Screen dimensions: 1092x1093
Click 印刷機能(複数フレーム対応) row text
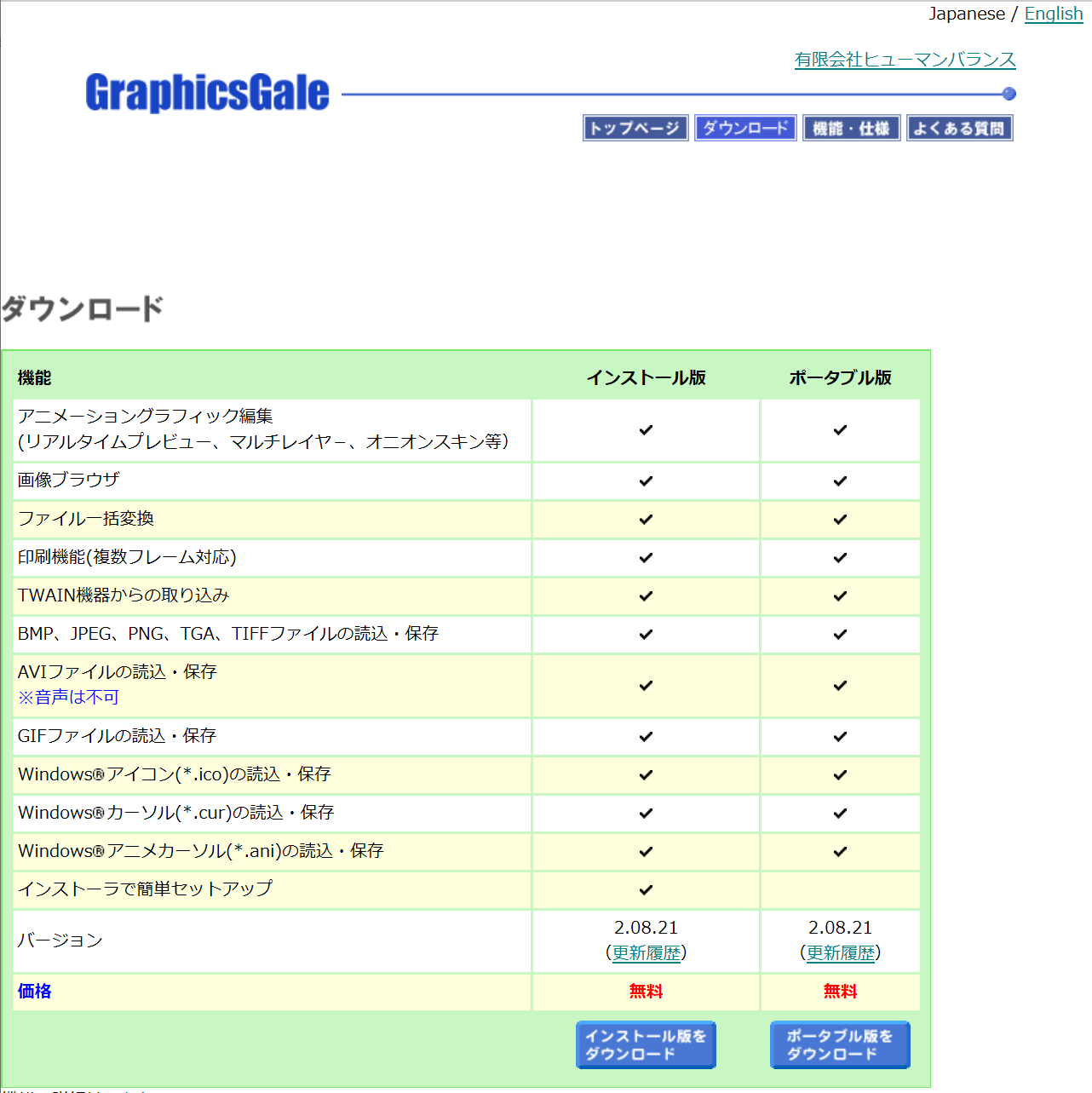[127, 556]
